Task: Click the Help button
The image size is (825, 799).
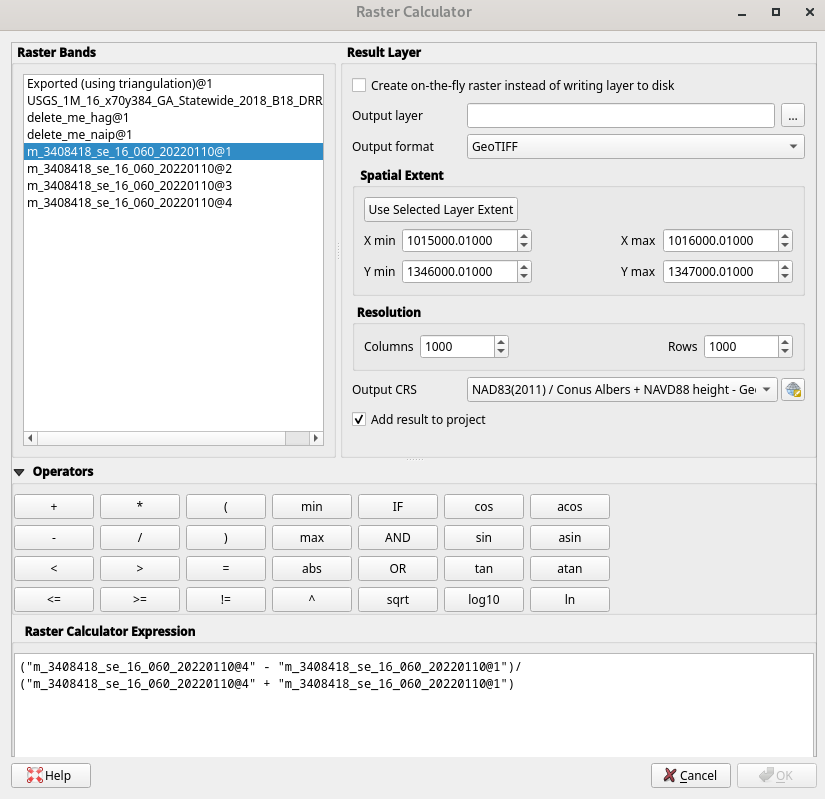Action: 51,775
